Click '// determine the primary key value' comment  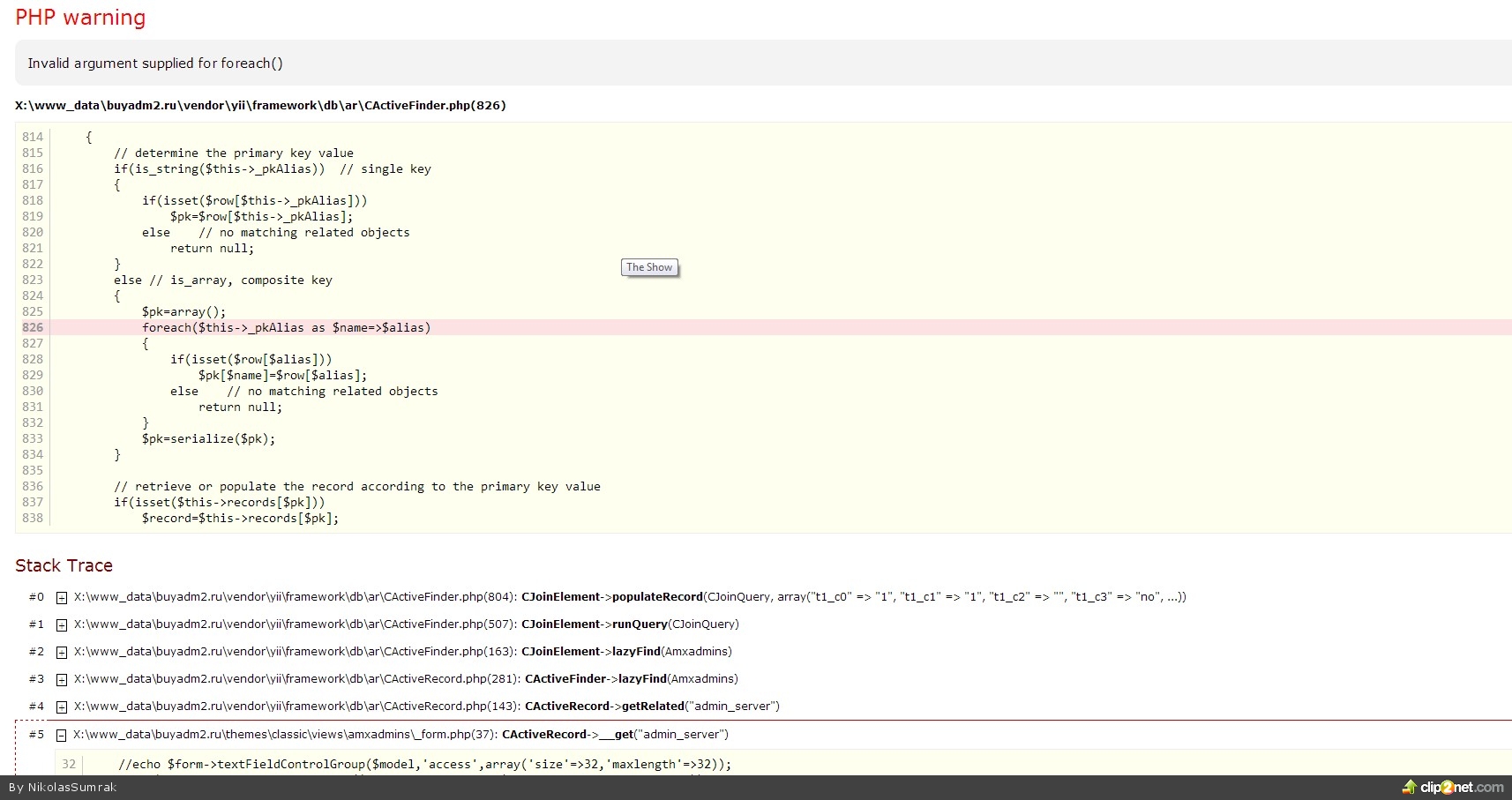[234, 153]
